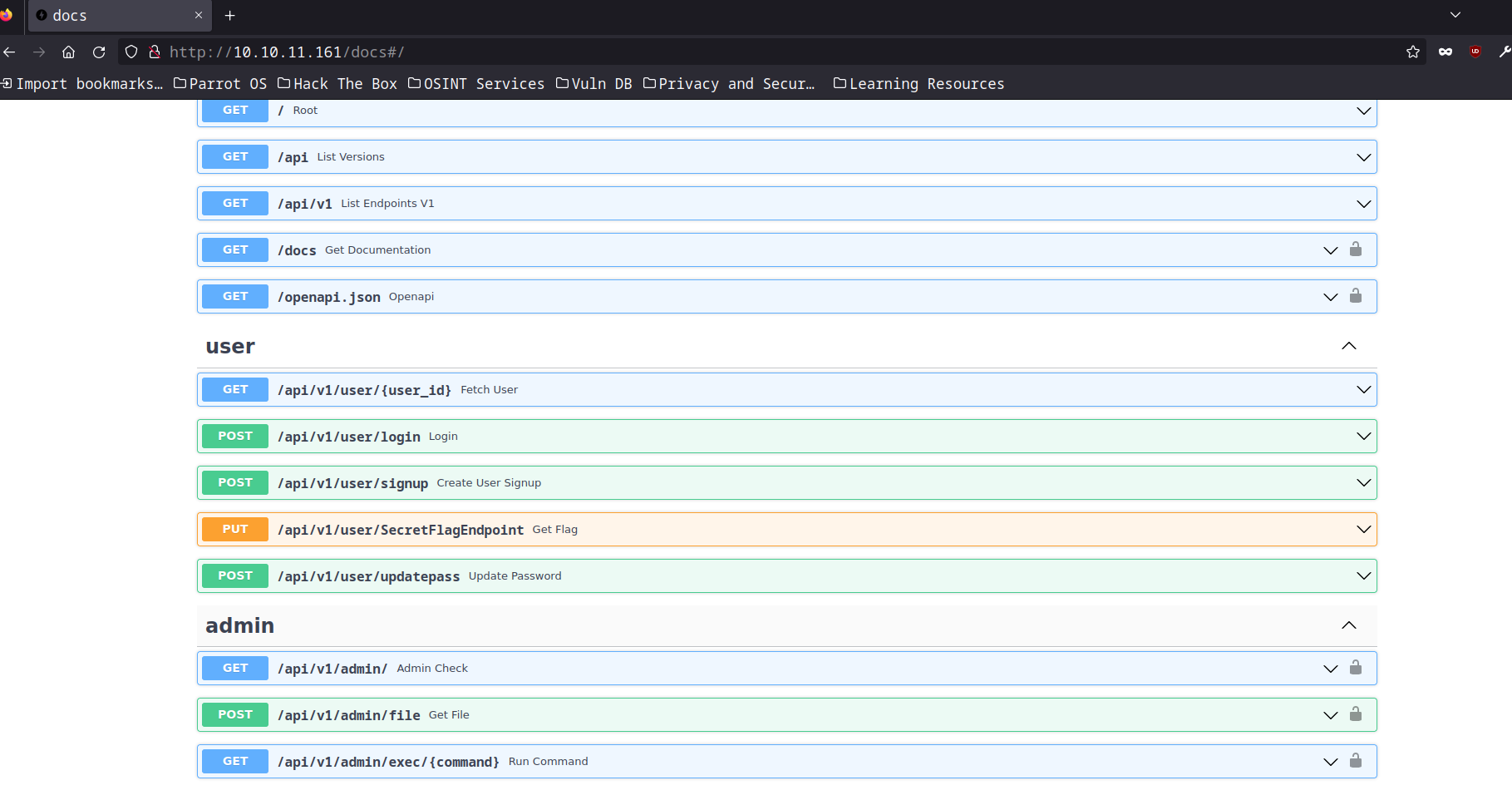Click the padlock on /api/v1/admin/file row
Viewport: 1512px width, 800px height.
[1356, 714]
